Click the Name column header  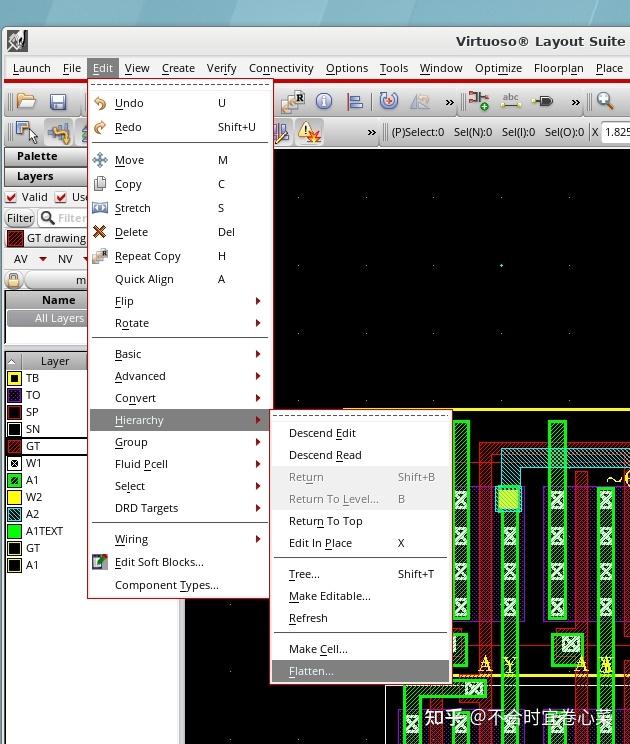46,300
